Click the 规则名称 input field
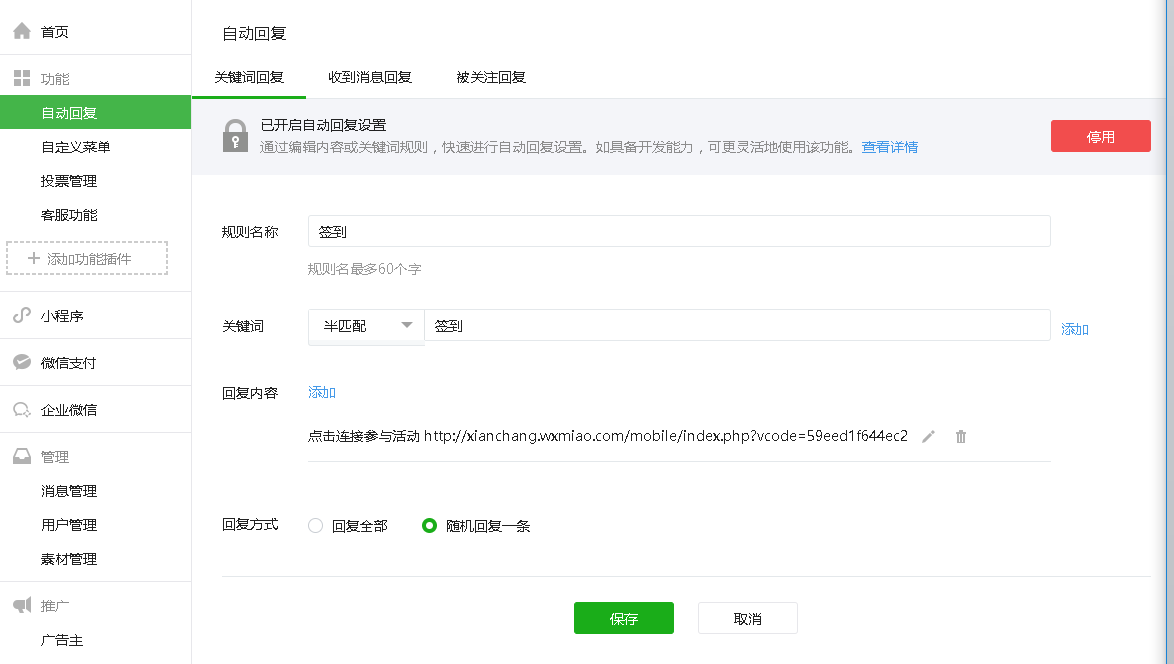Screen dimensions: 1174x664 click(679, 231)
